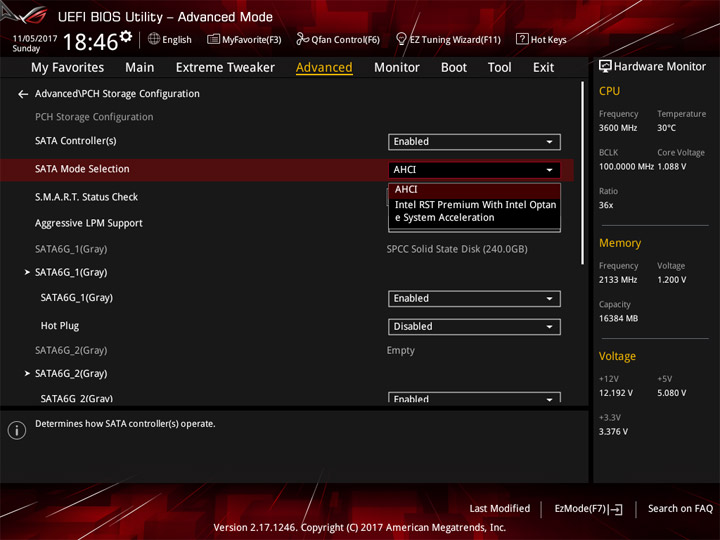Launch EZ Tuning Wizard bulb icon
Viewport: 720px width, 540px height.
pos(401,39)
